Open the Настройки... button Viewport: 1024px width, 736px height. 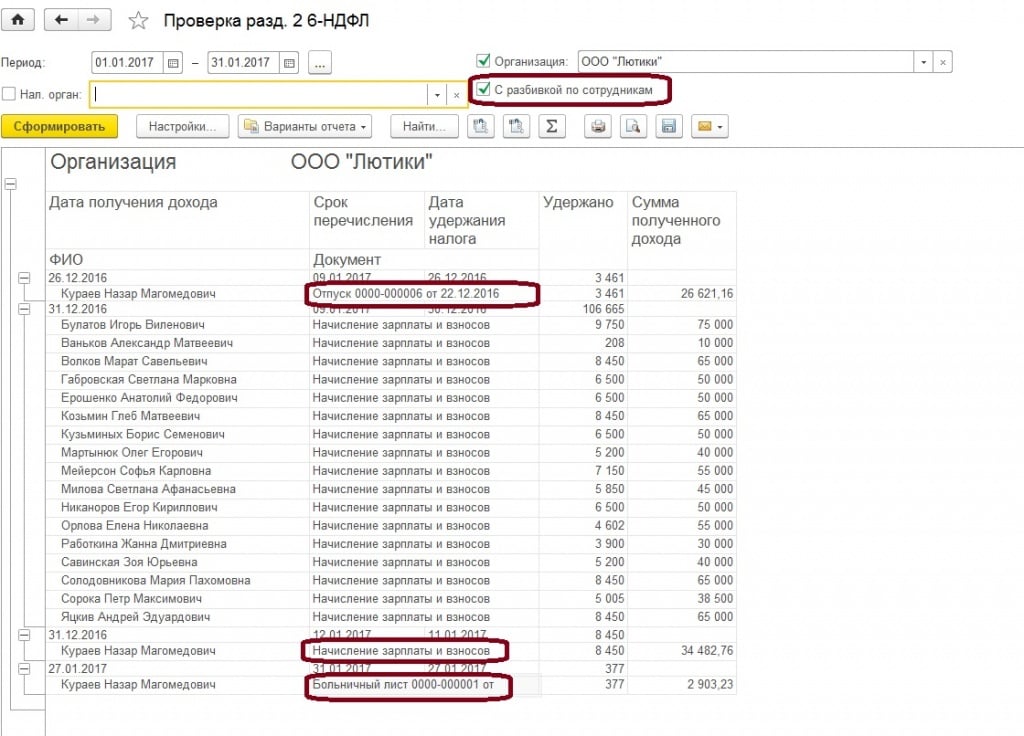click(x=183, y=127)
